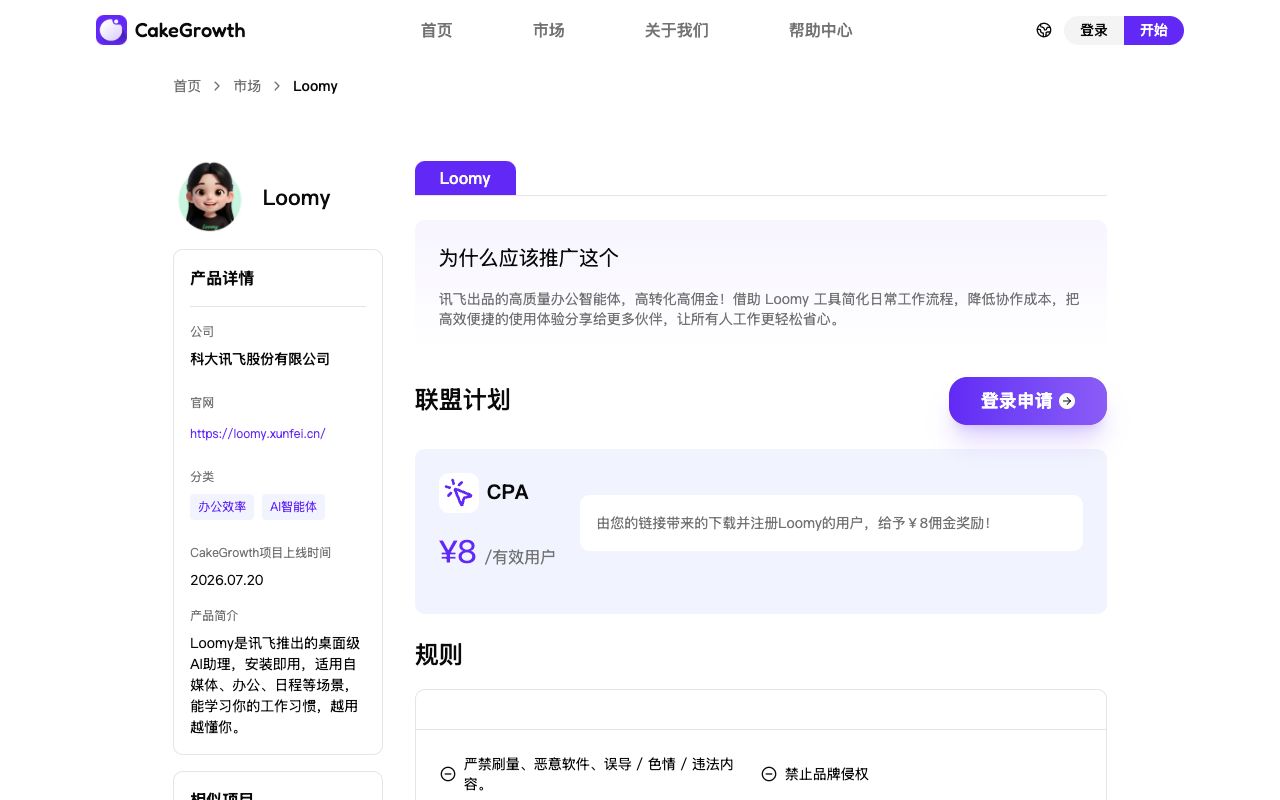This screenshot has height=800, width=1280.
Task: Select the 办公效率 category tag
Action: 222,507
